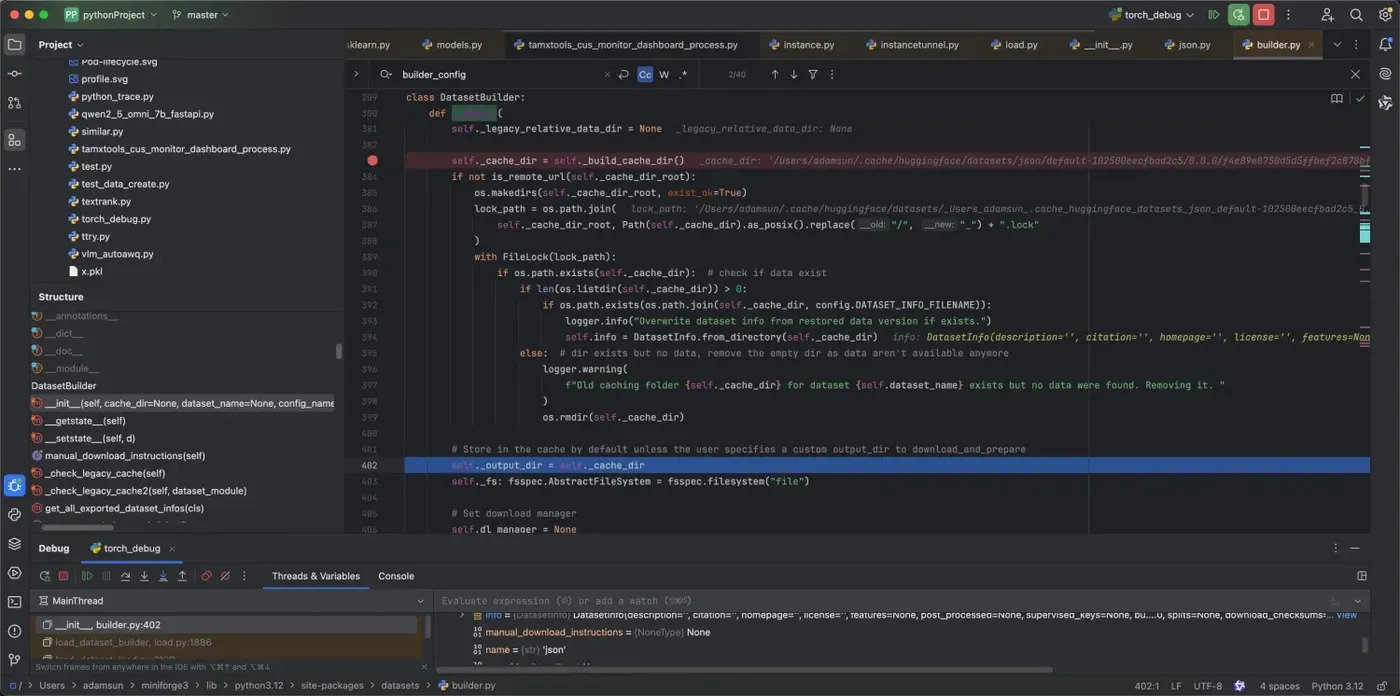Open the pythonProject project dropdown
Viewport: 1400px width, 696px height.
tap(109, 15)
